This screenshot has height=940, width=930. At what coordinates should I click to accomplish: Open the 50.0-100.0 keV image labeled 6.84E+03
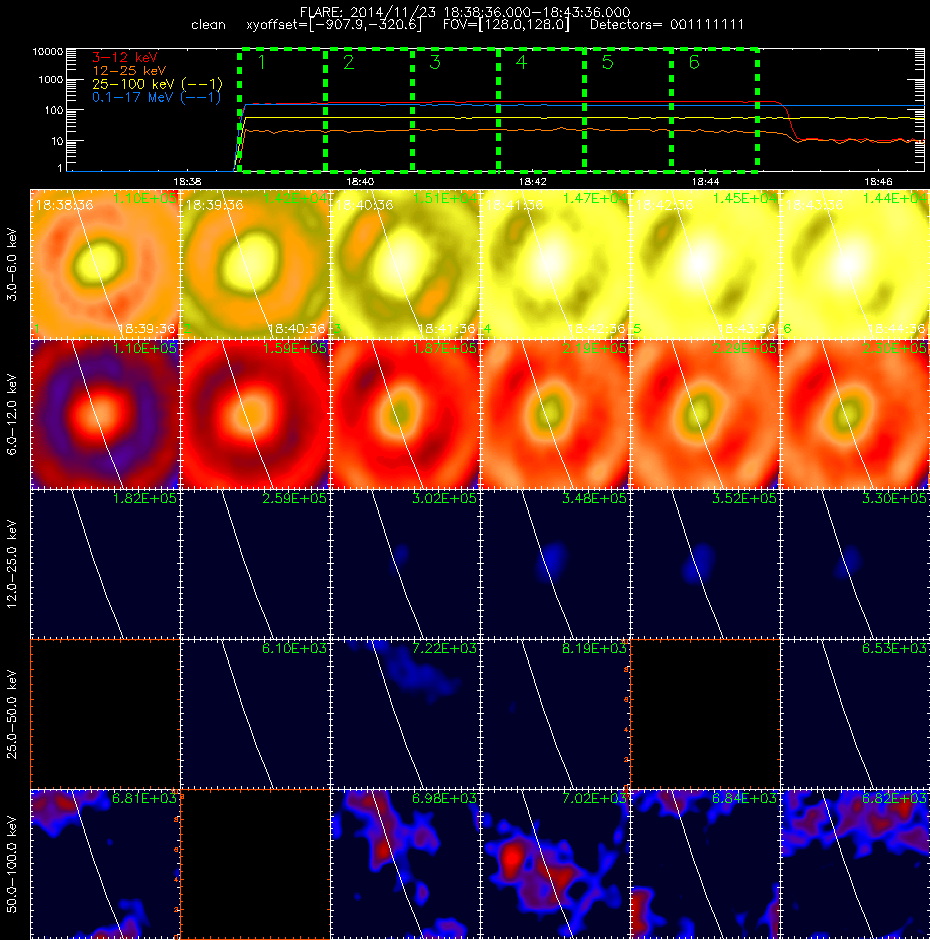click(705, 863)
